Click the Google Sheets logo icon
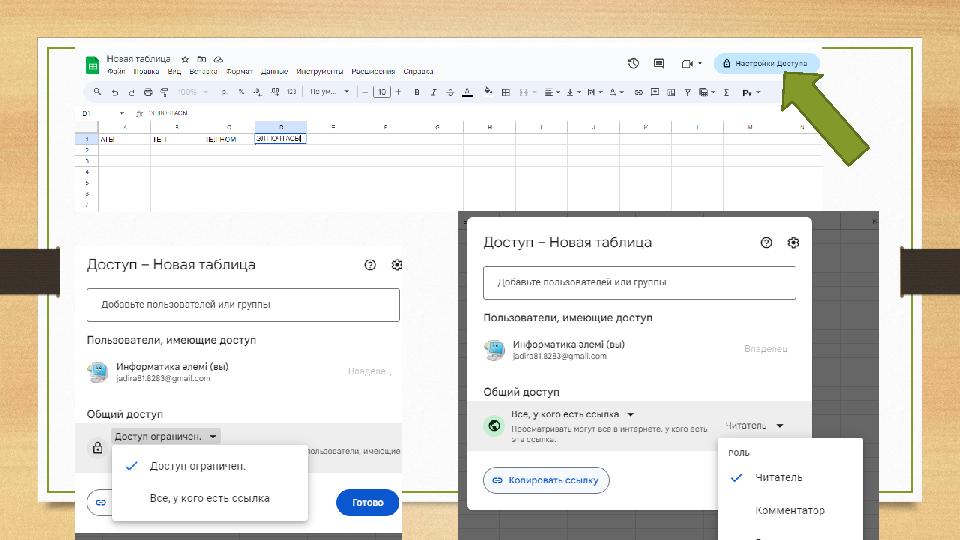 92,65
